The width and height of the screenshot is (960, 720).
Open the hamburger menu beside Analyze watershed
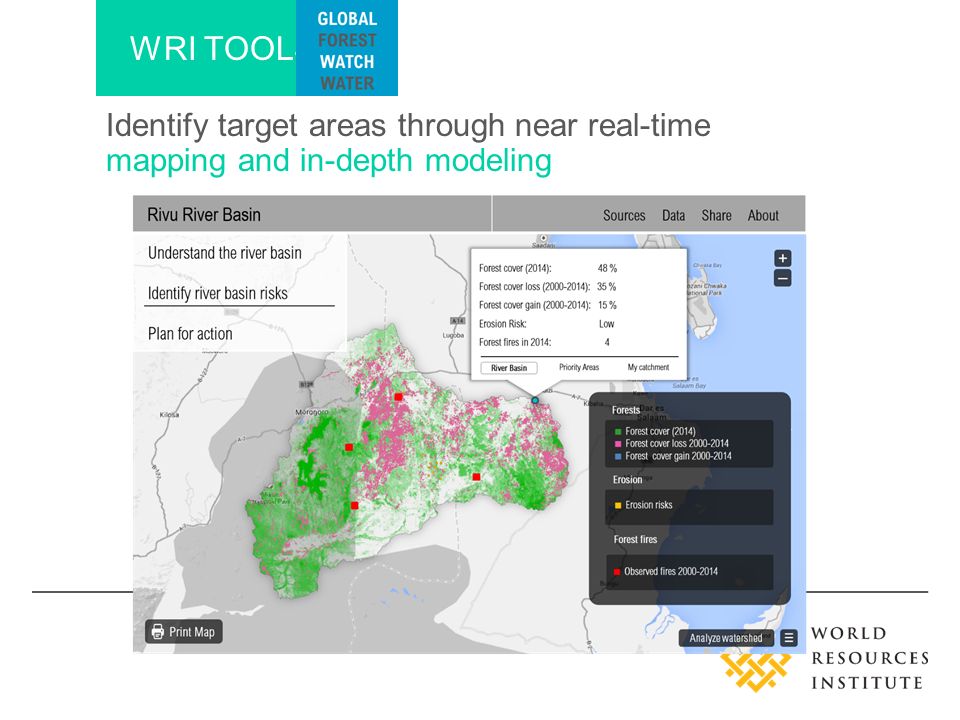[789, 638]
